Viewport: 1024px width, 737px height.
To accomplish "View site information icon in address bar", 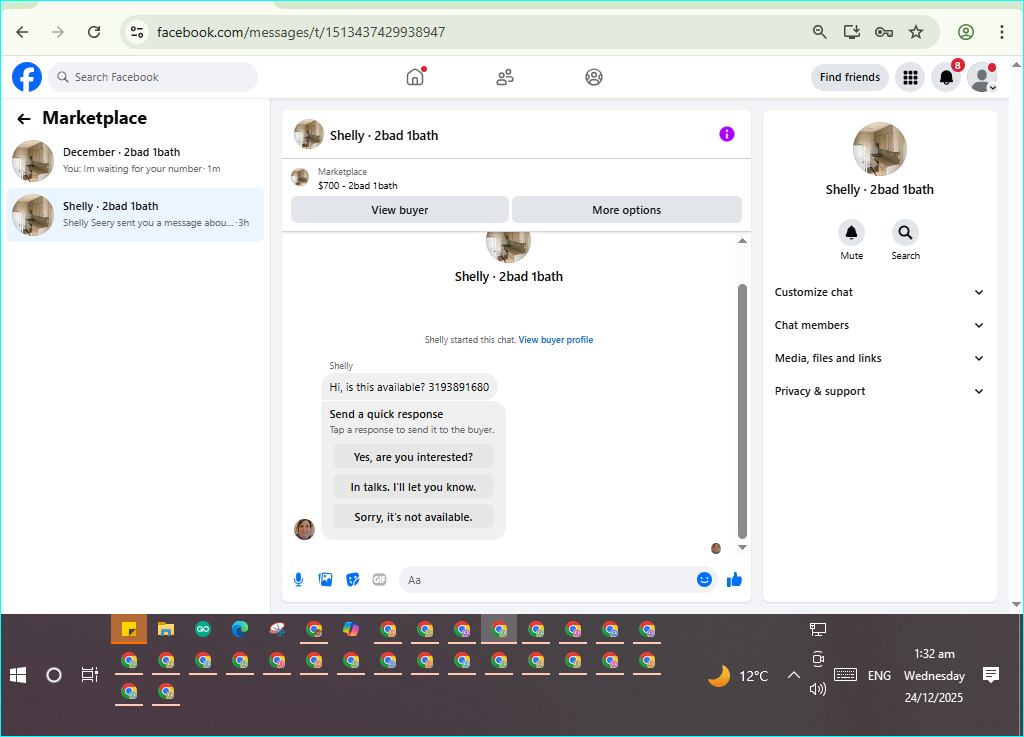I will click(136, 32).
